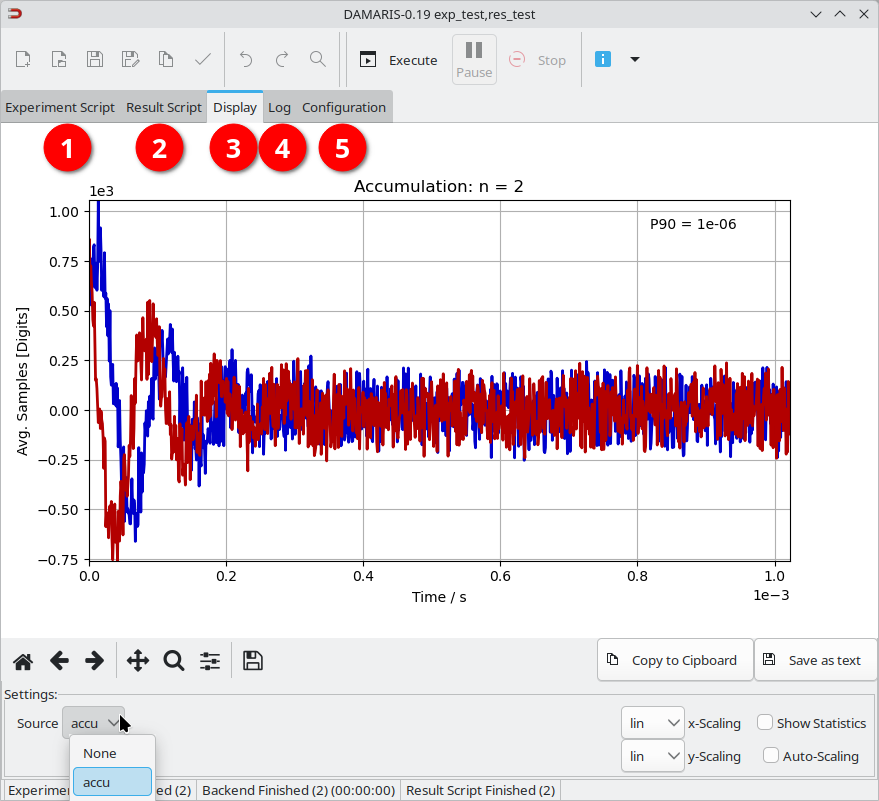The image size is (879, 801).
Task: Click the Stop button
Action: click(537, 60)
